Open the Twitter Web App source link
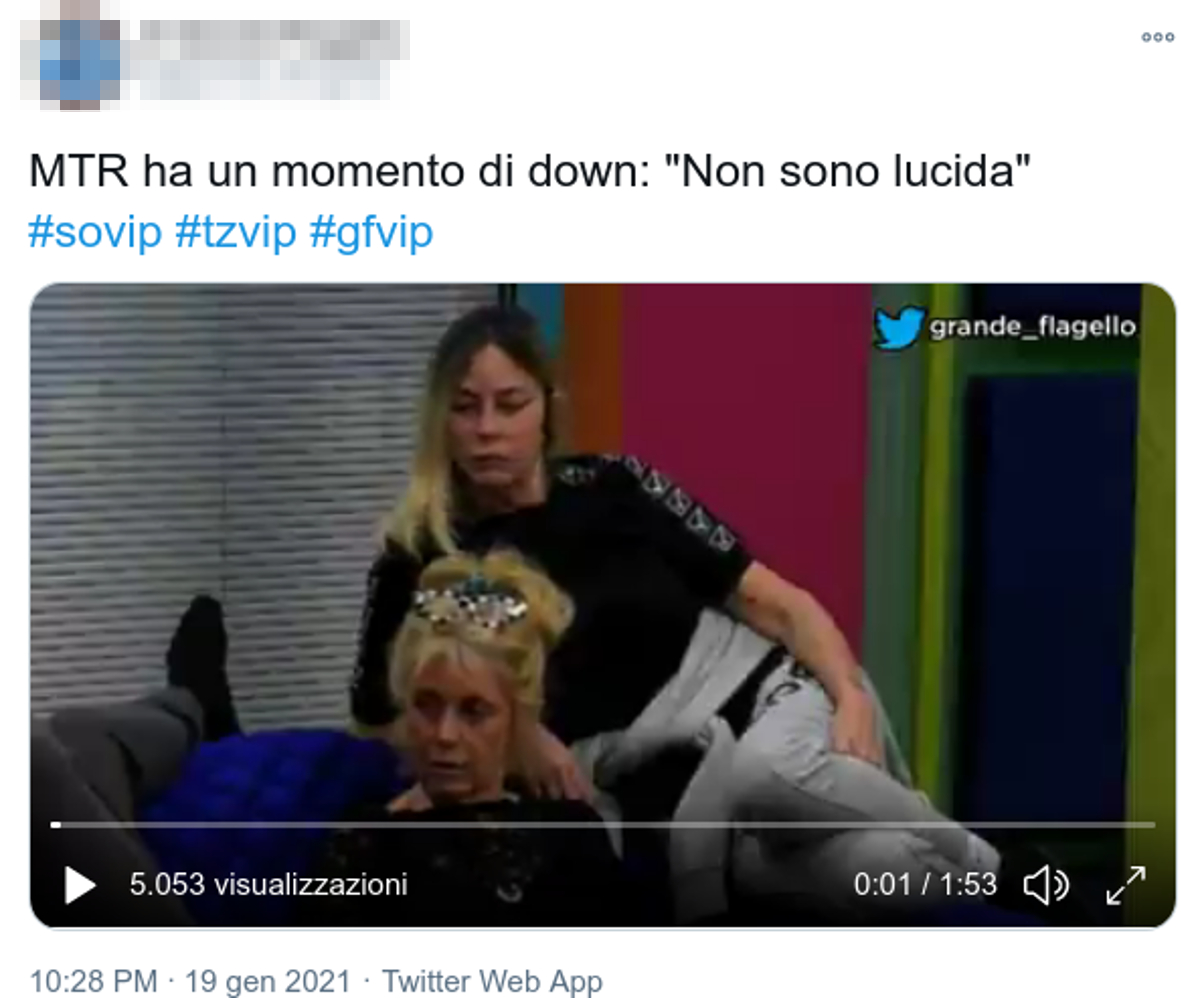The image size is (1200, 998). click(492, 980)
